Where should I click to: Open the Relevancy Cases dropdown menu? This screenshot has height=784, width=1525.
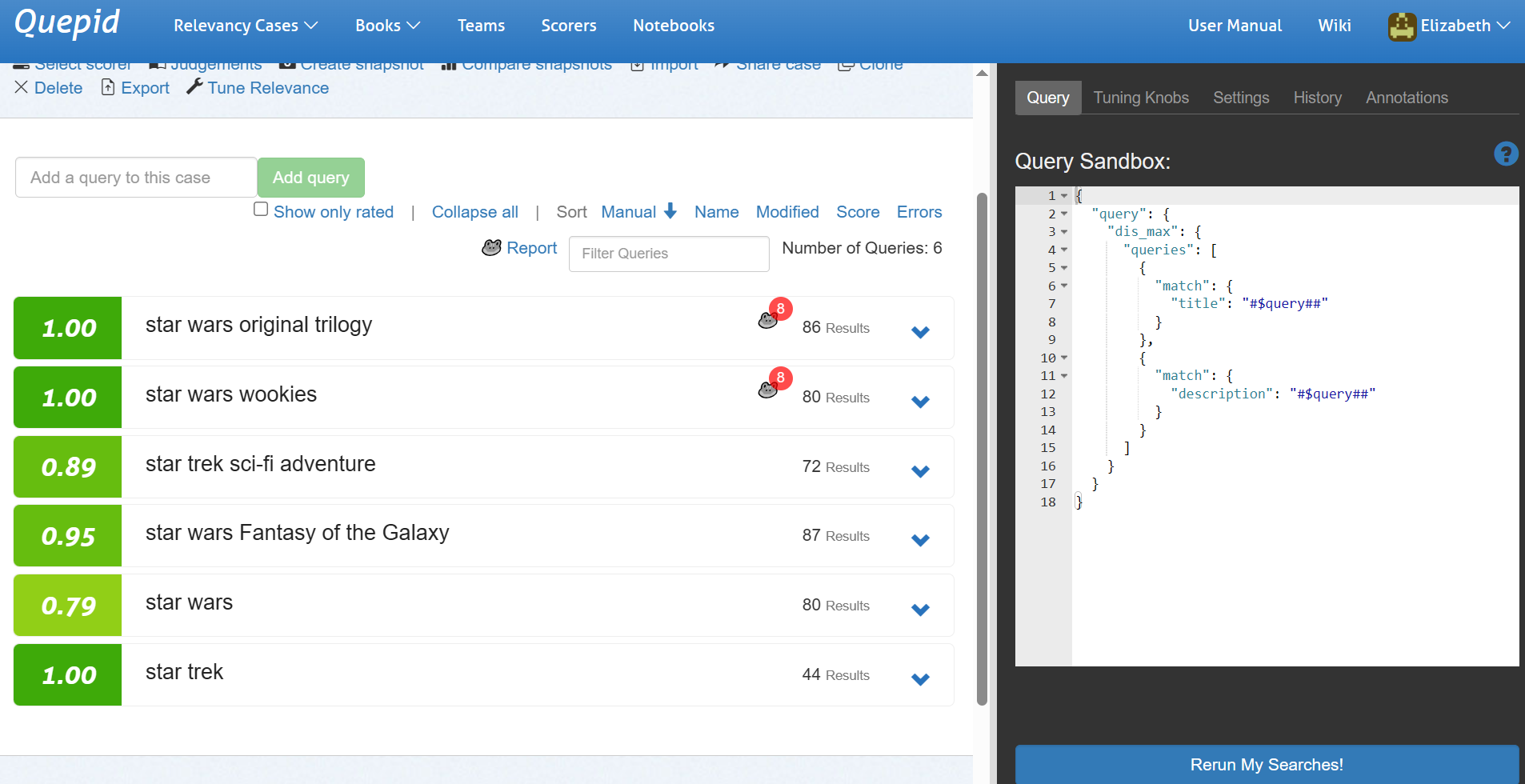246,26
